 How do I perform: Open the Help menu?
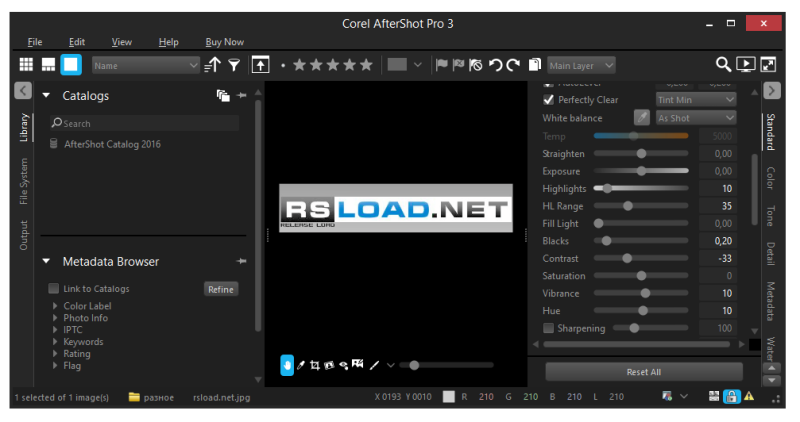[x=168, y=42]
